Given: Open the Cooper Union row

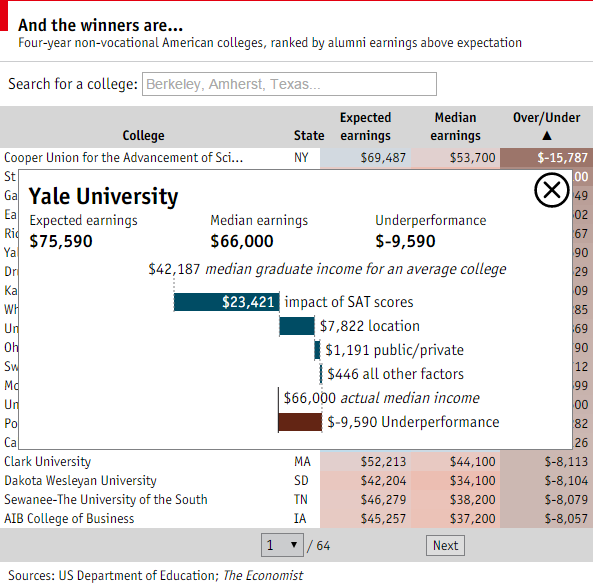Looking at the screenshot, I should pyautogui.click(x=296, y=157).
